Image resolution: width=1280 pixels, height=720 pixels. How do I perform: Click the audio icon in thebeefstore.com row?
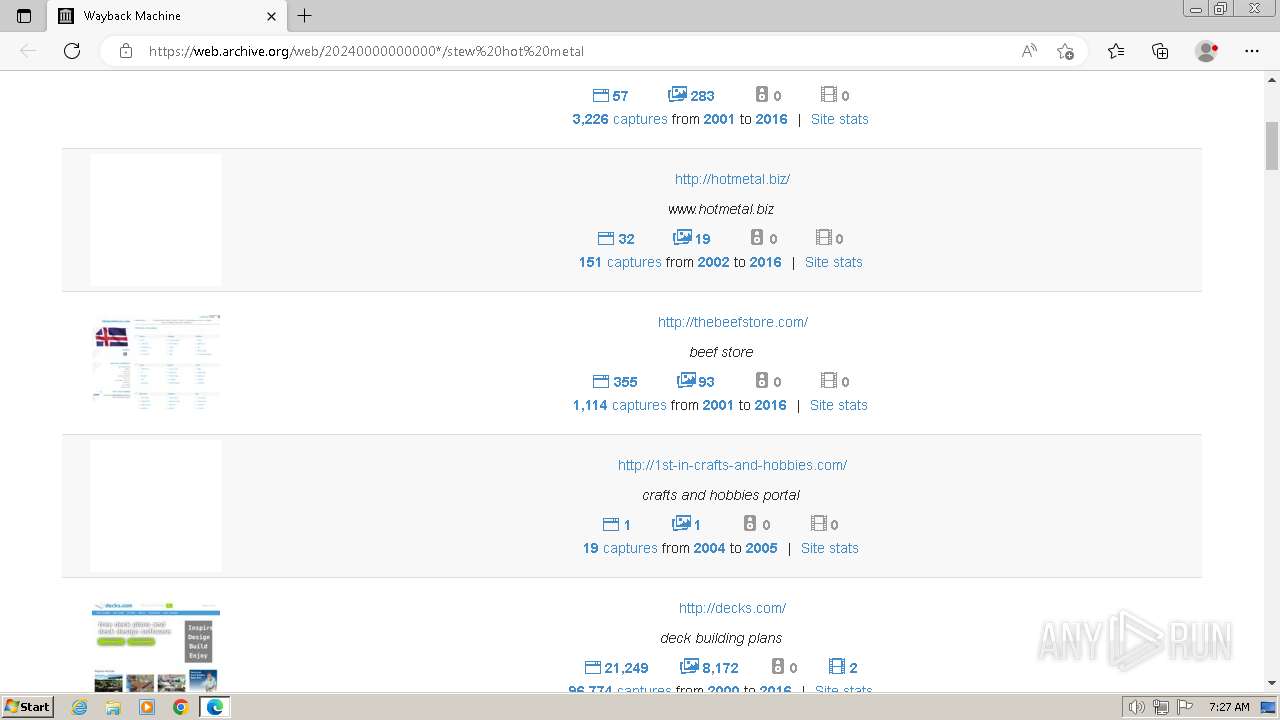click(x=762, y=381)
